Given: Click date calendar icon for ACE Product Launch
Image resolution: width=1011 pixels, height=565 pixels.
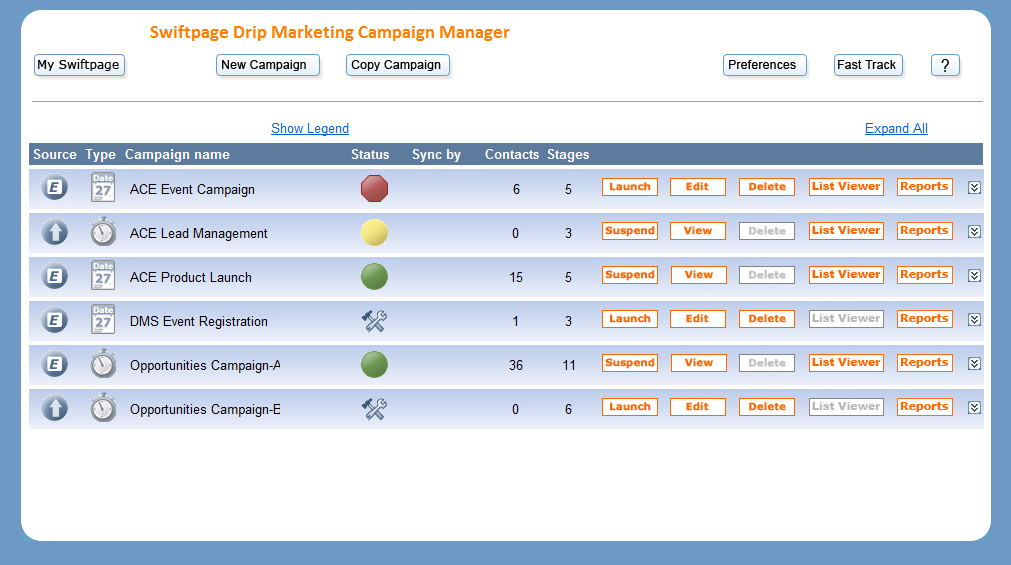Looking at the screenshot, I should [103, 275].
